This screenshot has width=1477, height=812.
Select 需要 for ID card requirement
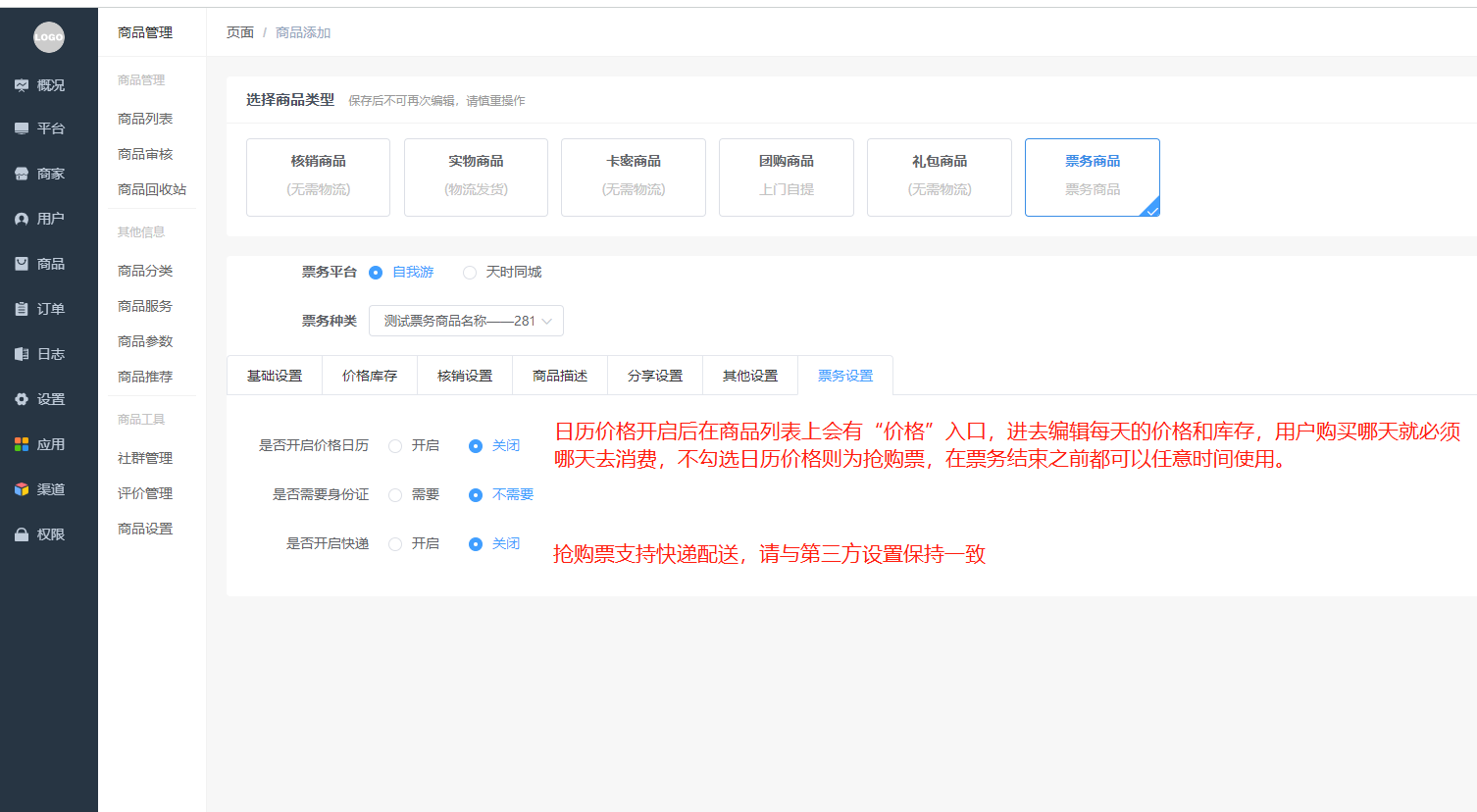click(x=395, y=495)
